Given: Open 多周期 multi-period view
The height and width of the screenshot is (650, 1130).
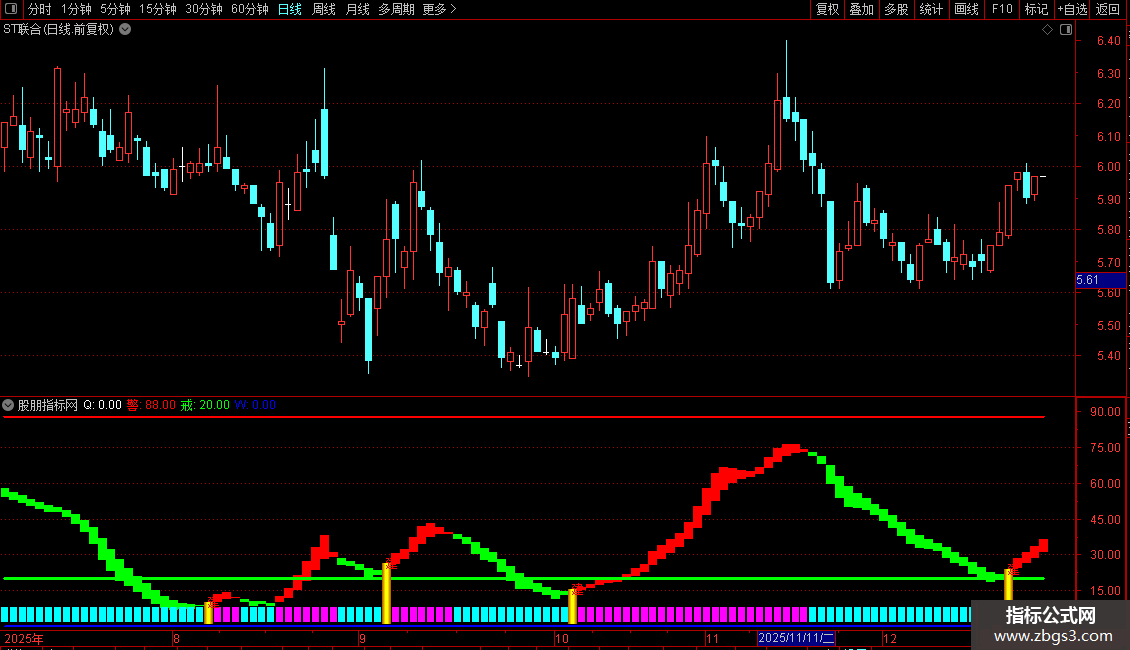Looking at the screenshot, I should pos(396,9).
